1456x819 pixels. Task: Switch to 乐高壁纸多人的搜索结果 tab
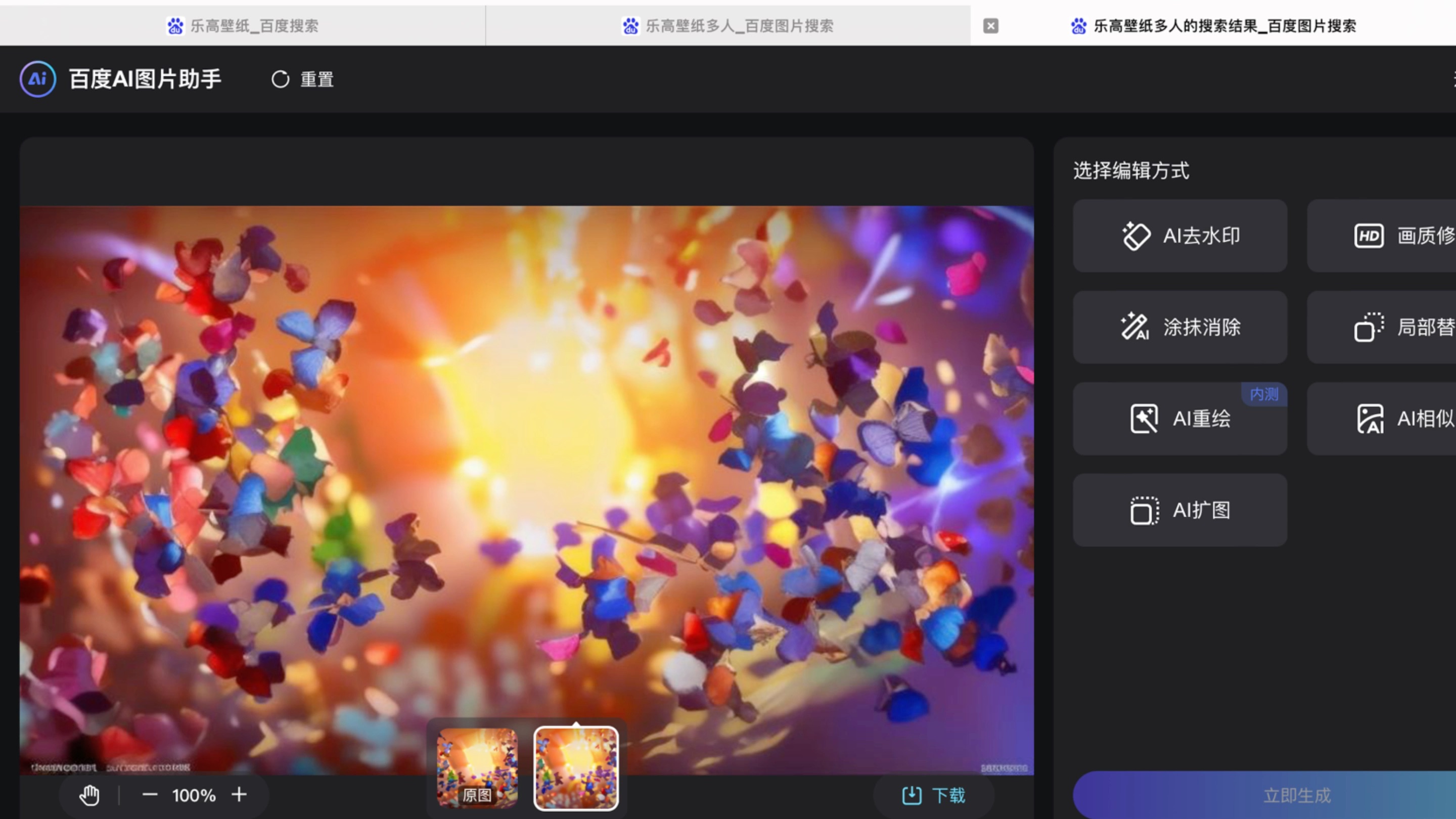click(x=1213, y=25)
